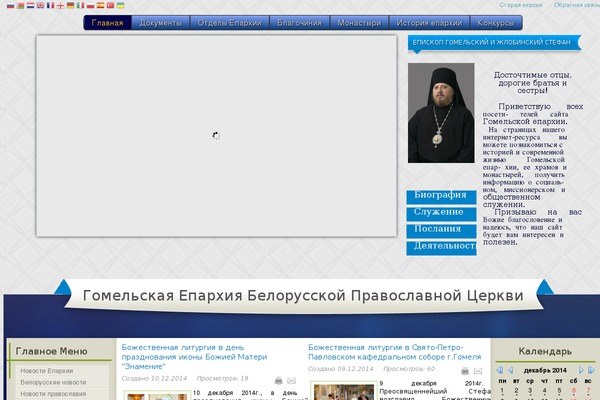Click the "декабрь 2014" calendar month label
Viewport: 600px width, 400px height.
pos(545,370)
